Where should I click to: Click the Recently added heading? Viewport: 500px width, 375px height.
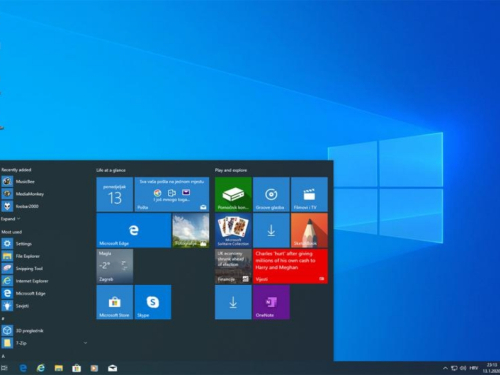tap(16, 170)
